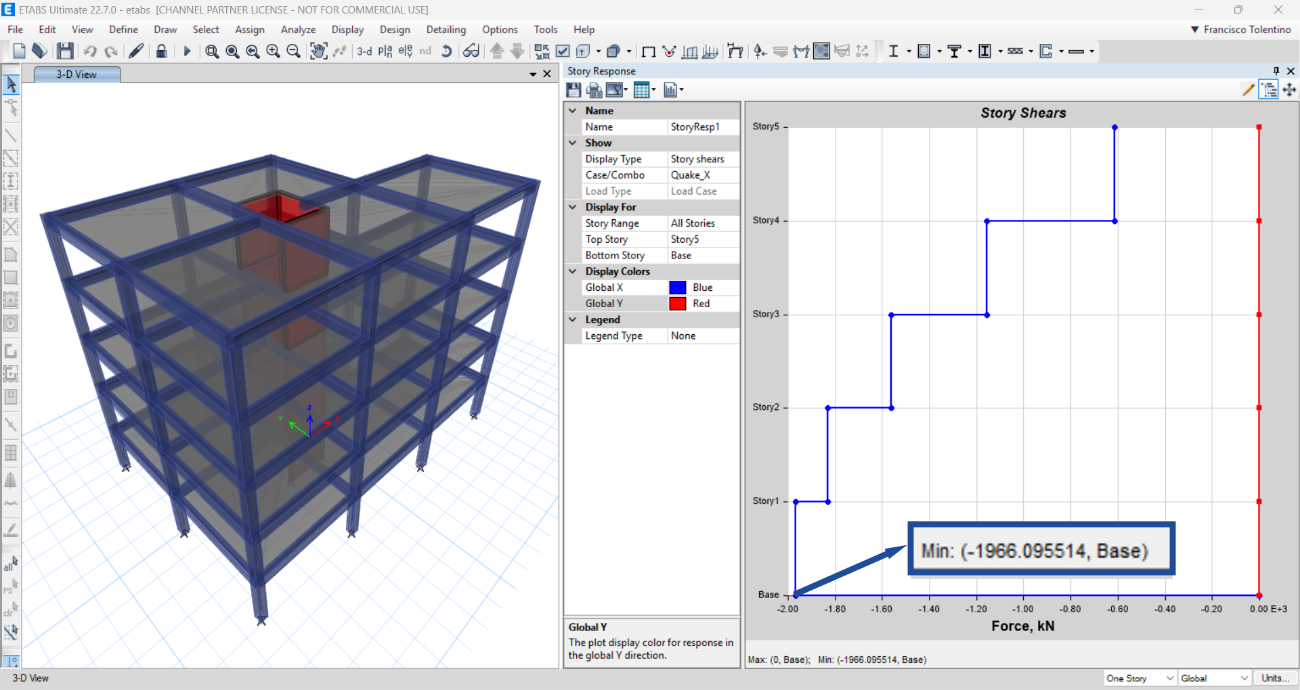Select the Rubber Band Zoom tool
The width and height of the screenshot is (1300, 690).
click(213, 51)
